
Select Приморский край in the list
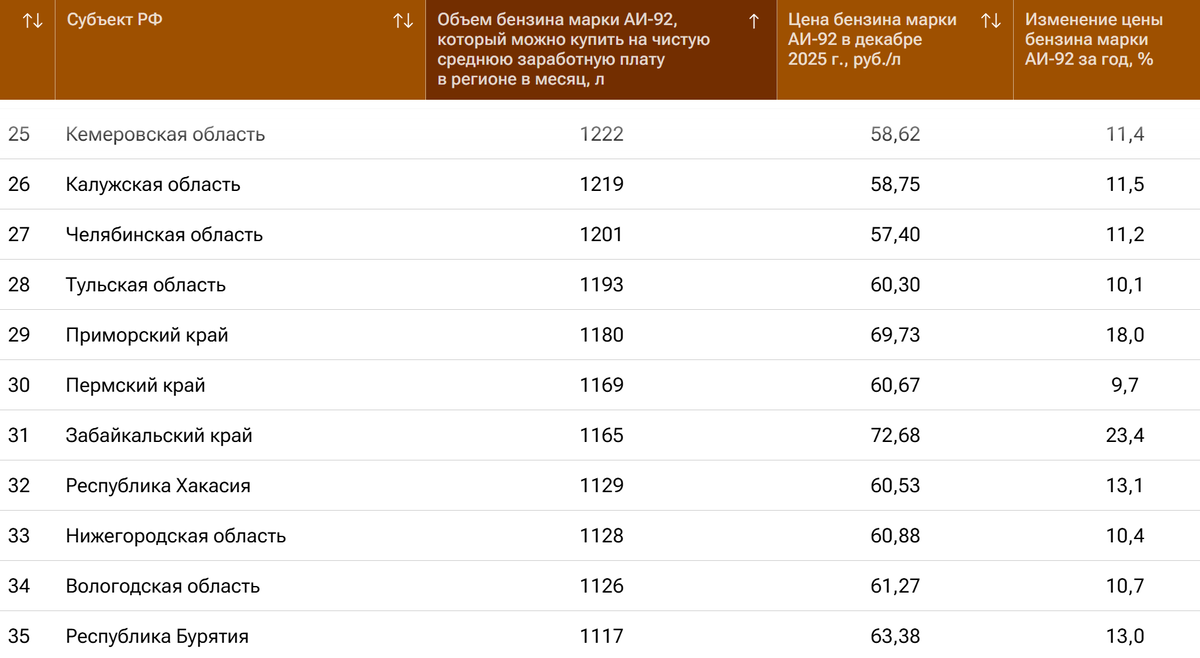pyautogui.click(x=147, y=335)
